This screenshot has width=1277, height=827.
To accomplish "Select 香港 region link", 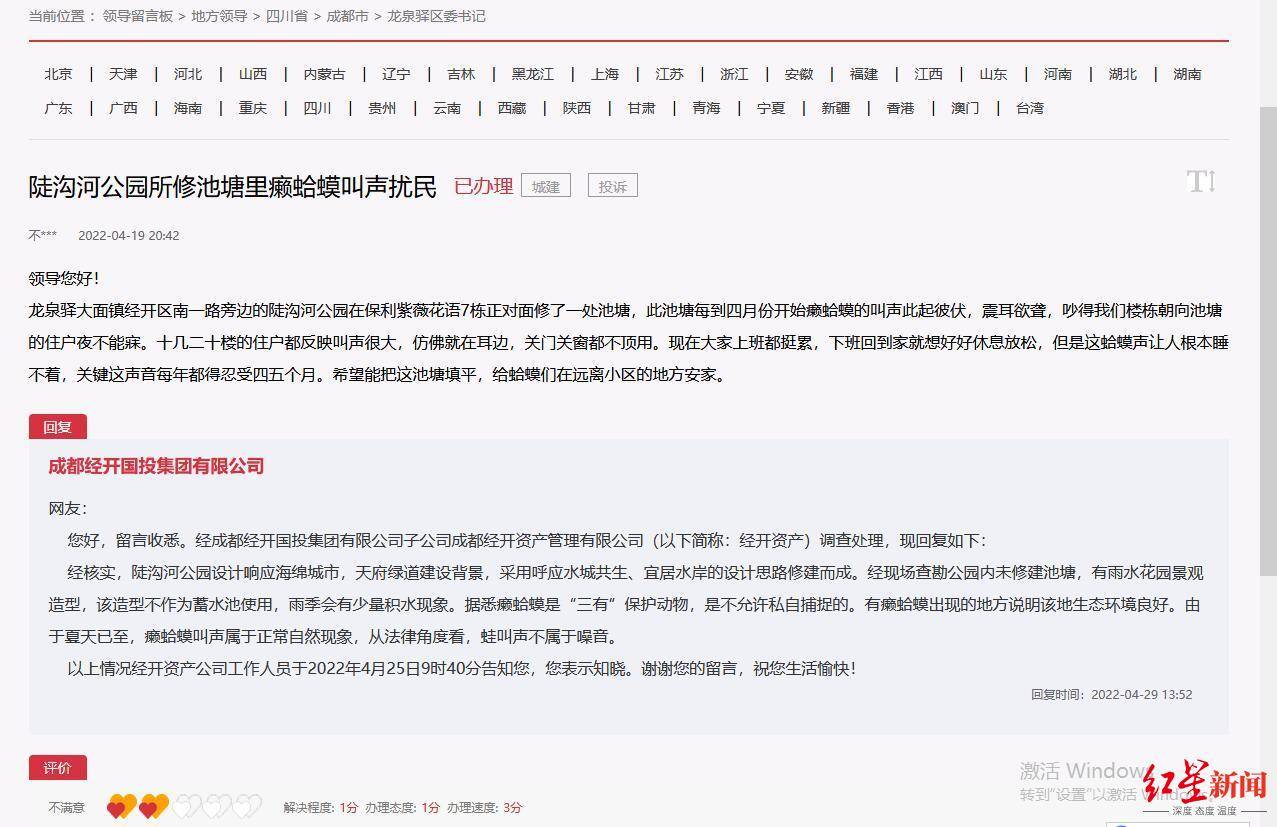I will click(901, 108).
